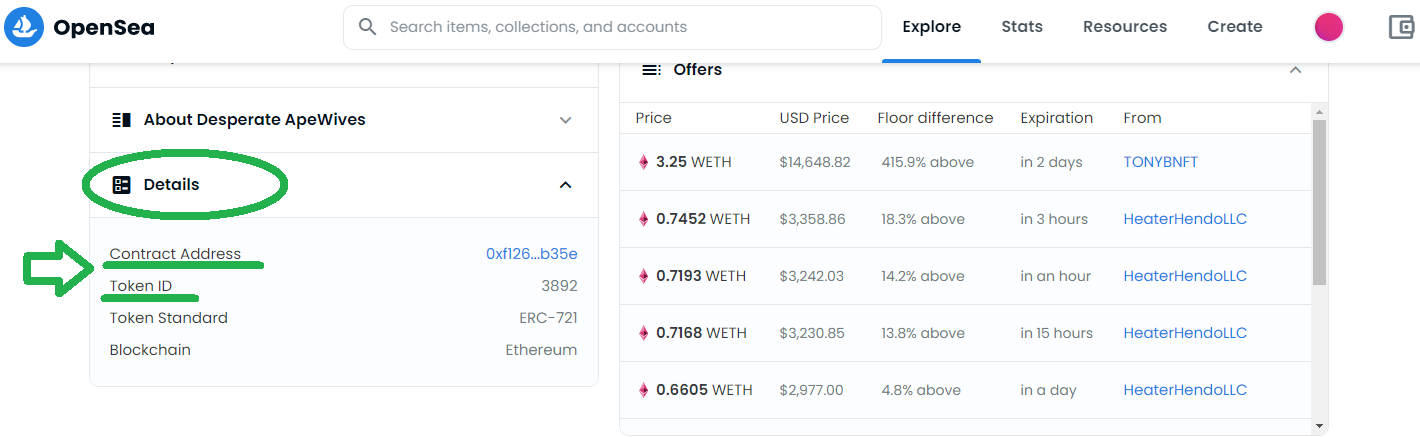Open the pink profile avatar
The width and height of the screenshot is (1420, 437).
[1328, 27]
